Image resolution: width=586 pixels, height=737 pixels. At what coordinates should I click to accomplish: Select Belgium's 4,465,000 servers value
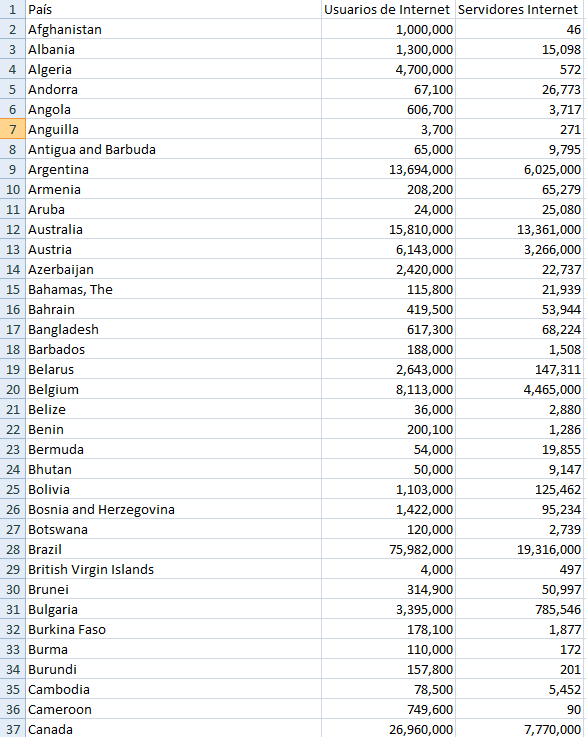click(x=520, y=389)
